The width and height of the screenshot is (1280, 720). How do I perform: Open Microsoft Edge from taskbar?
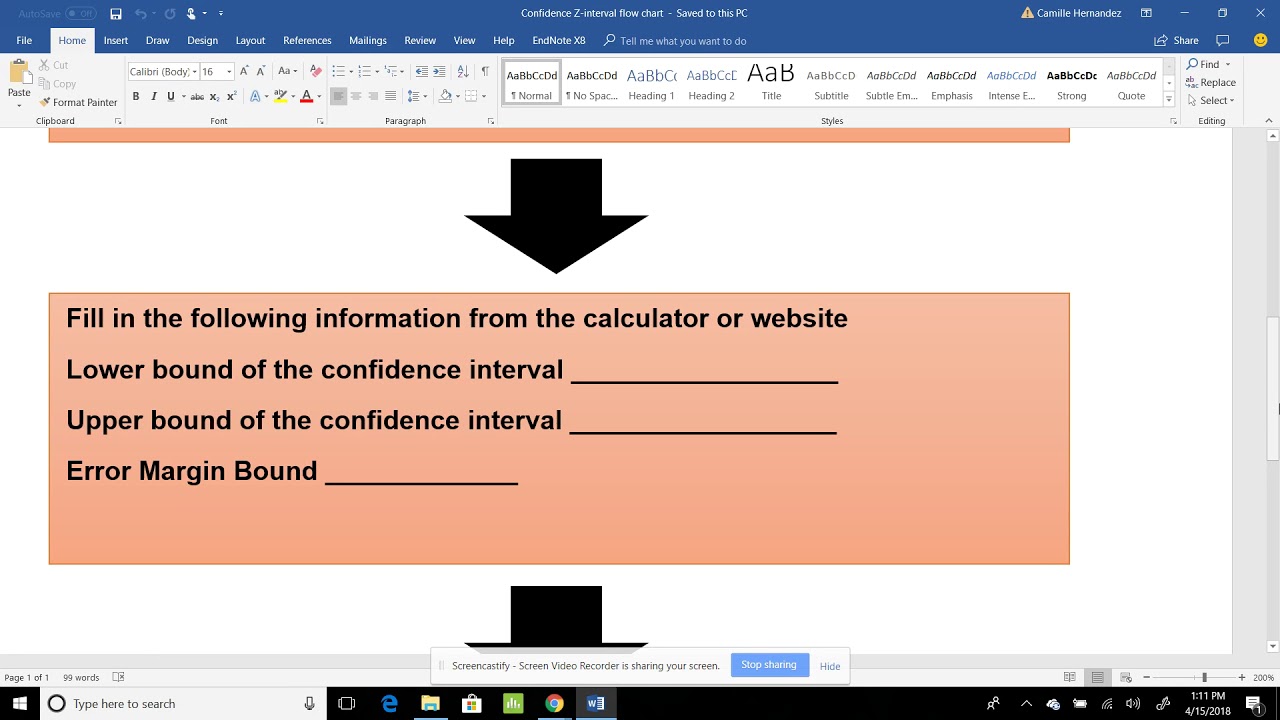click(x=389, y=703)
